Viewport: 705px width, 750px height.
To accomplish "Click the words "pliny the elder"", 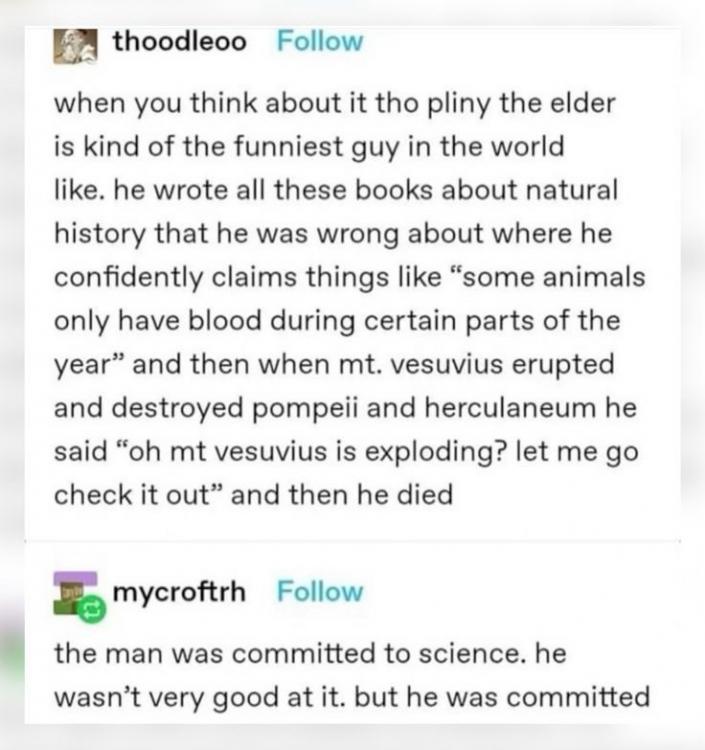I will tap(520, 104).
